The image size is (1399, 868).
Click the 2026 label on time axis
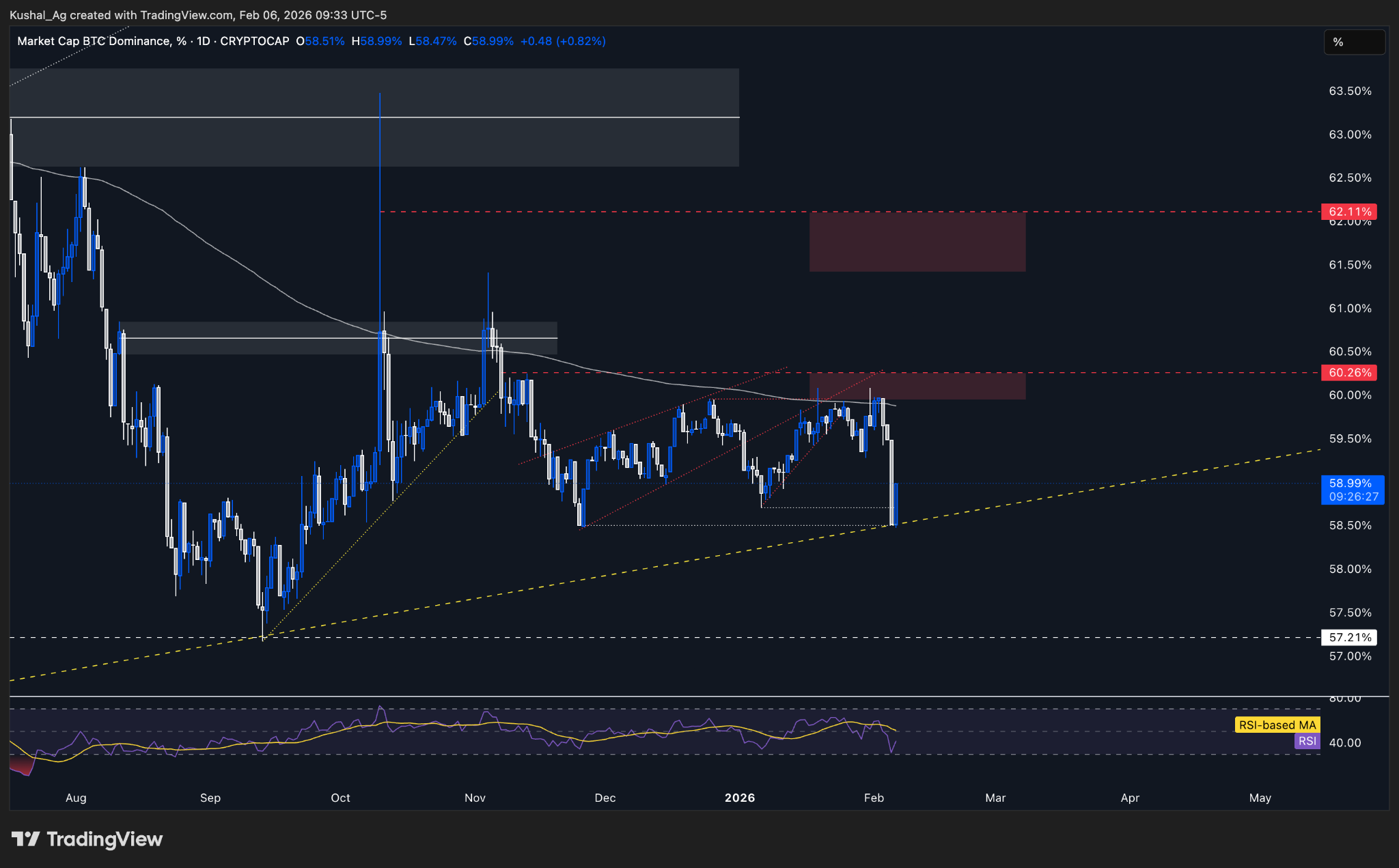coord(739,798)
